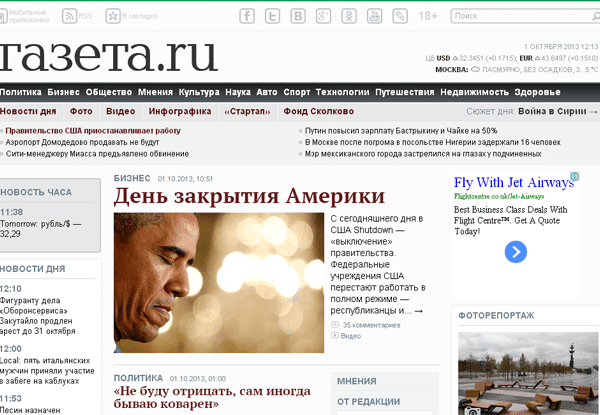
Task: Switch to the Фото tab
Action: pyautogui.click(x=81, y=111)
